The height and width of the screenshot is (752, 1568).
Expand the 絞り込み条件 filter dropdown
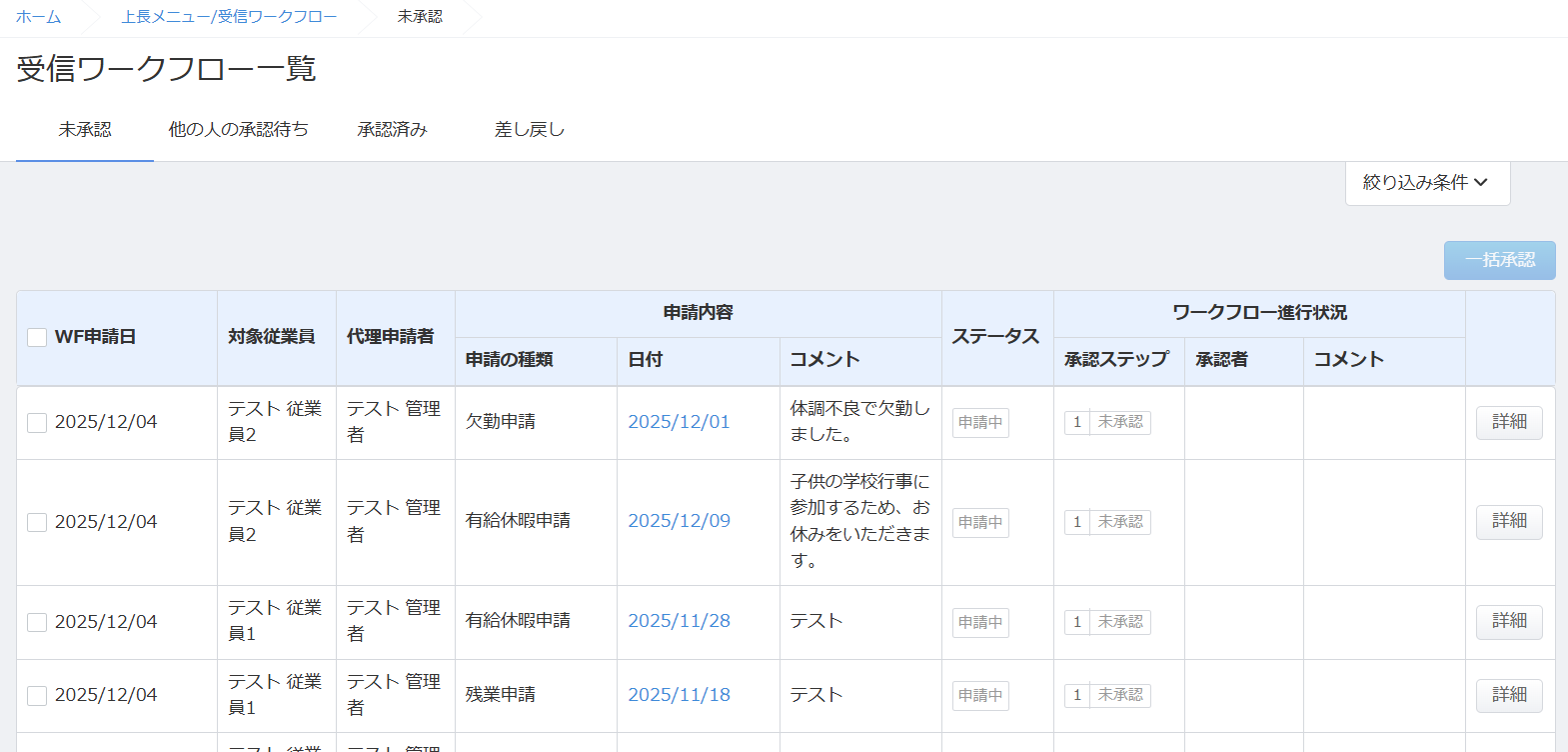[x=1426, y=183]
